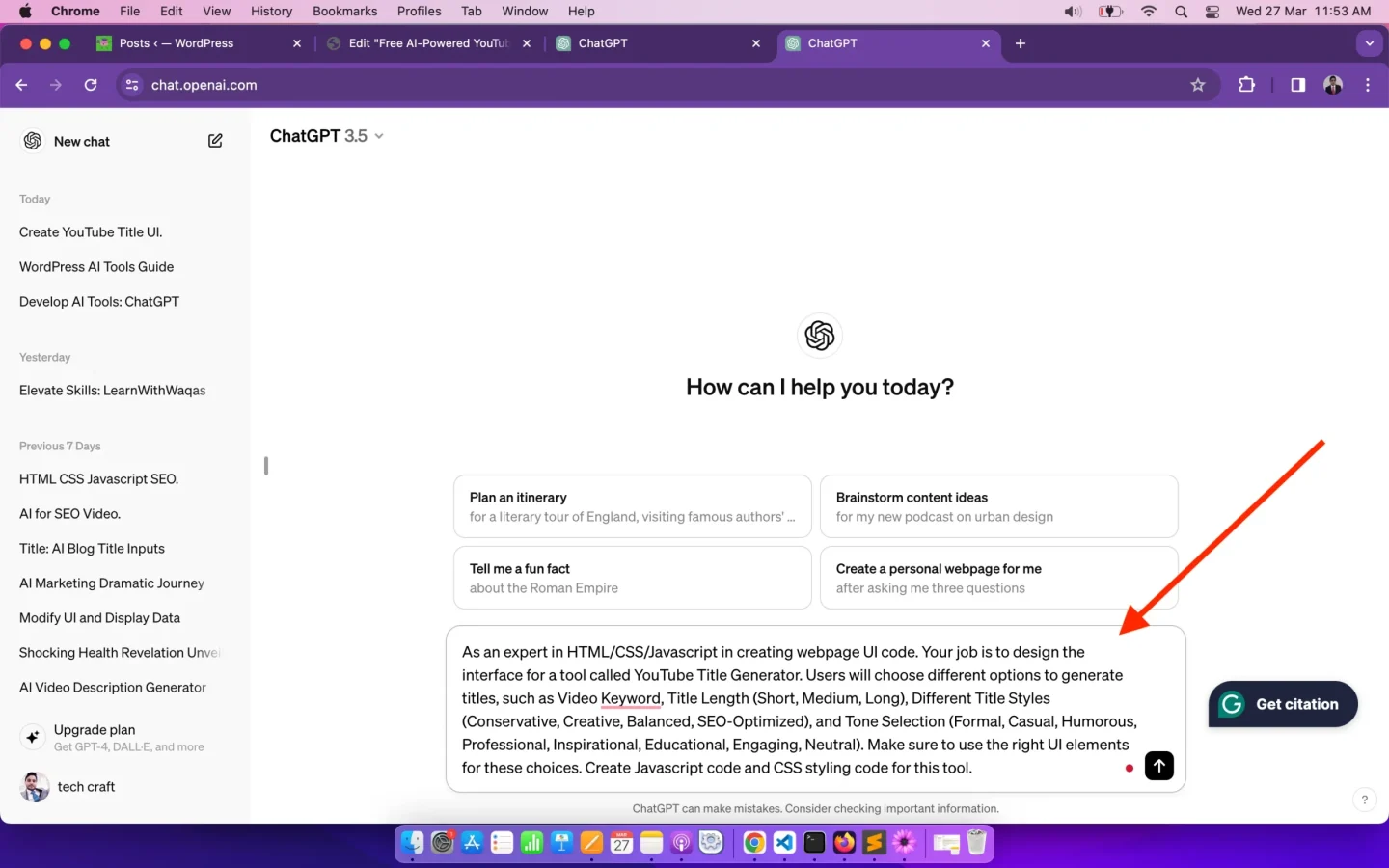
Task: Open chat Develop AI Tools: ChatGPT
Action: coord(99,302)
